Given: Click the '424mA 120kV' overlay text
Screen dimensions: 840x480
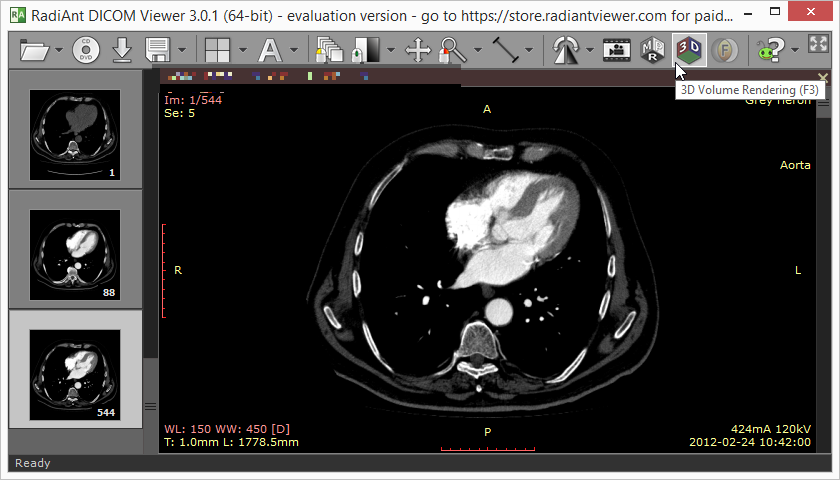Looking at the screenshot, I should pyautogui.click(x=771, y=429).
